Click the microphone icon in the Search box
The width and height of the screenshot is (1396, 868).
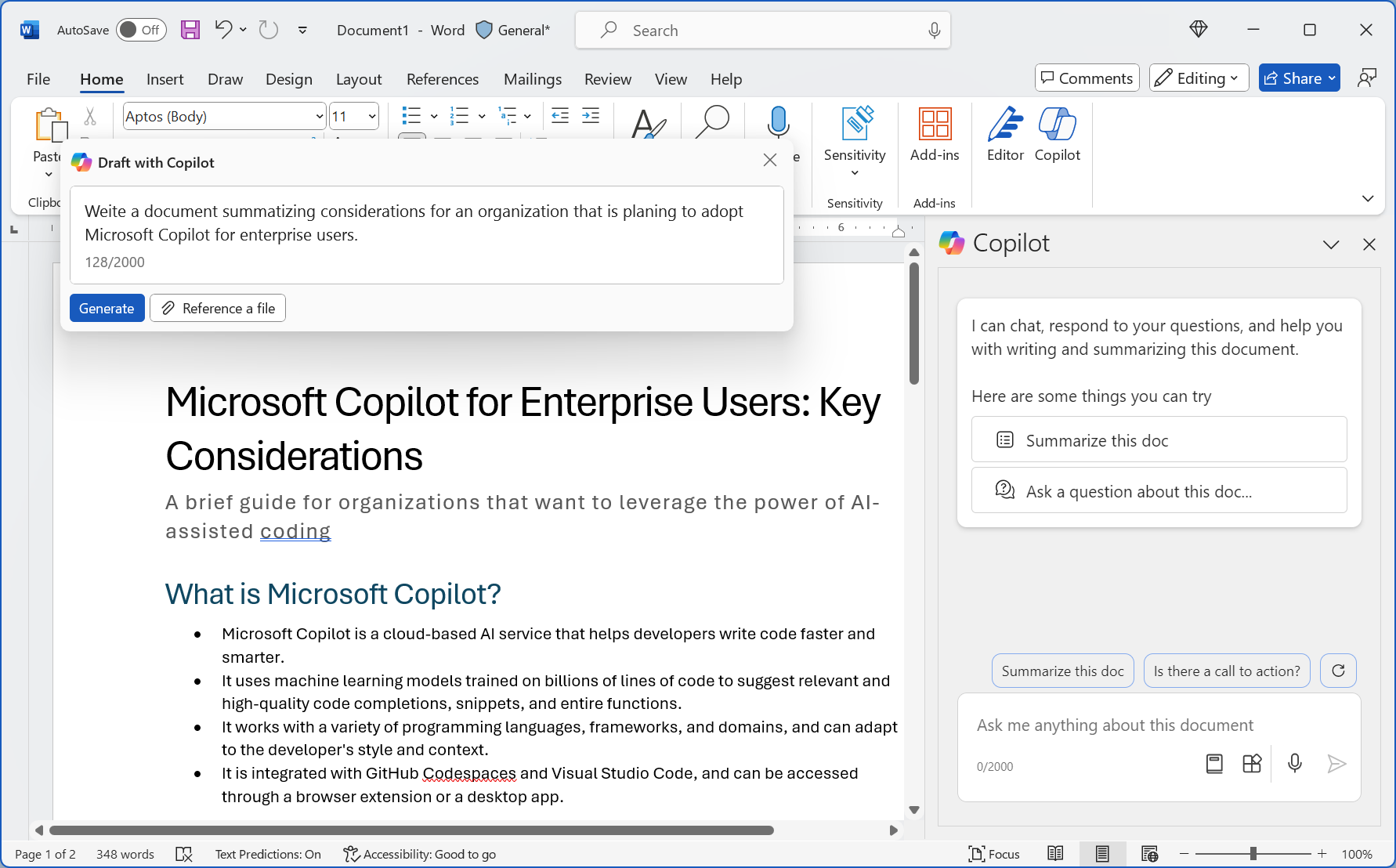tap(934, 30)
